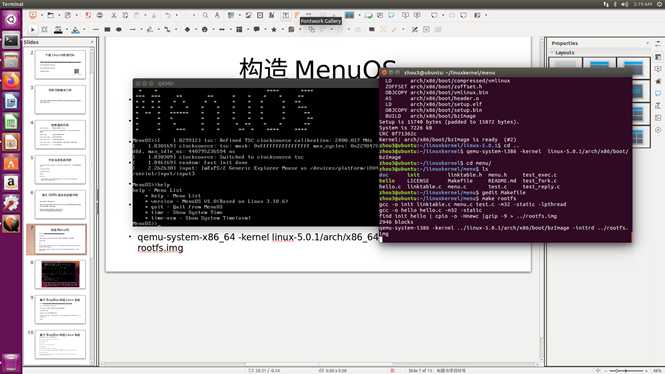The width and height of the screenshot is (665, 374).
Task: Open Find and Replace magnifier icon
Action: 205,15
